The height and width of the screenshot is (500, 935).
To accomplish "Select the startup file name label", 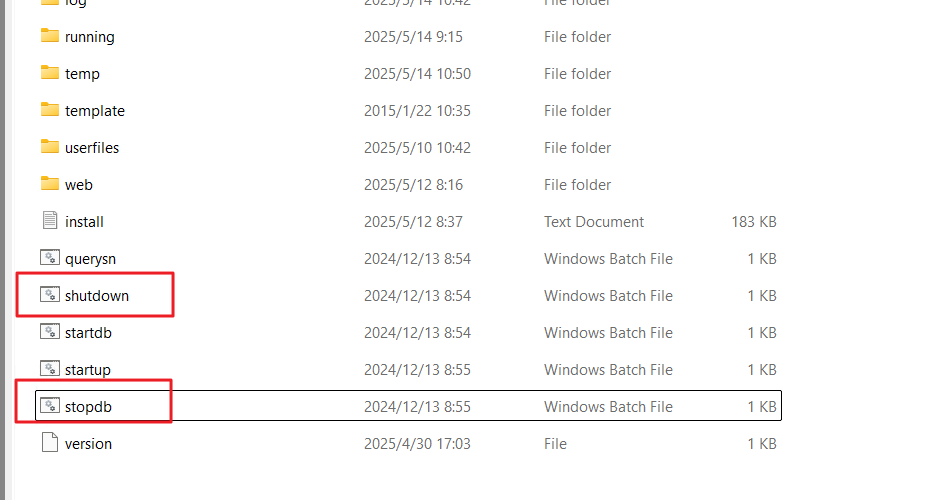I will (x=88, y=370).
